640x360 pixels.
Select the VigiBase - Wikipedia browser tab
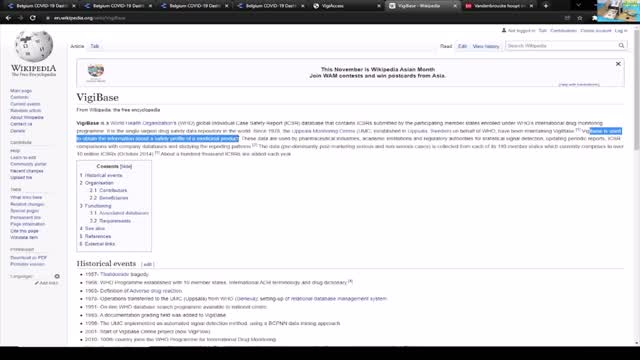pyautogui.click(x=422, y=6)
